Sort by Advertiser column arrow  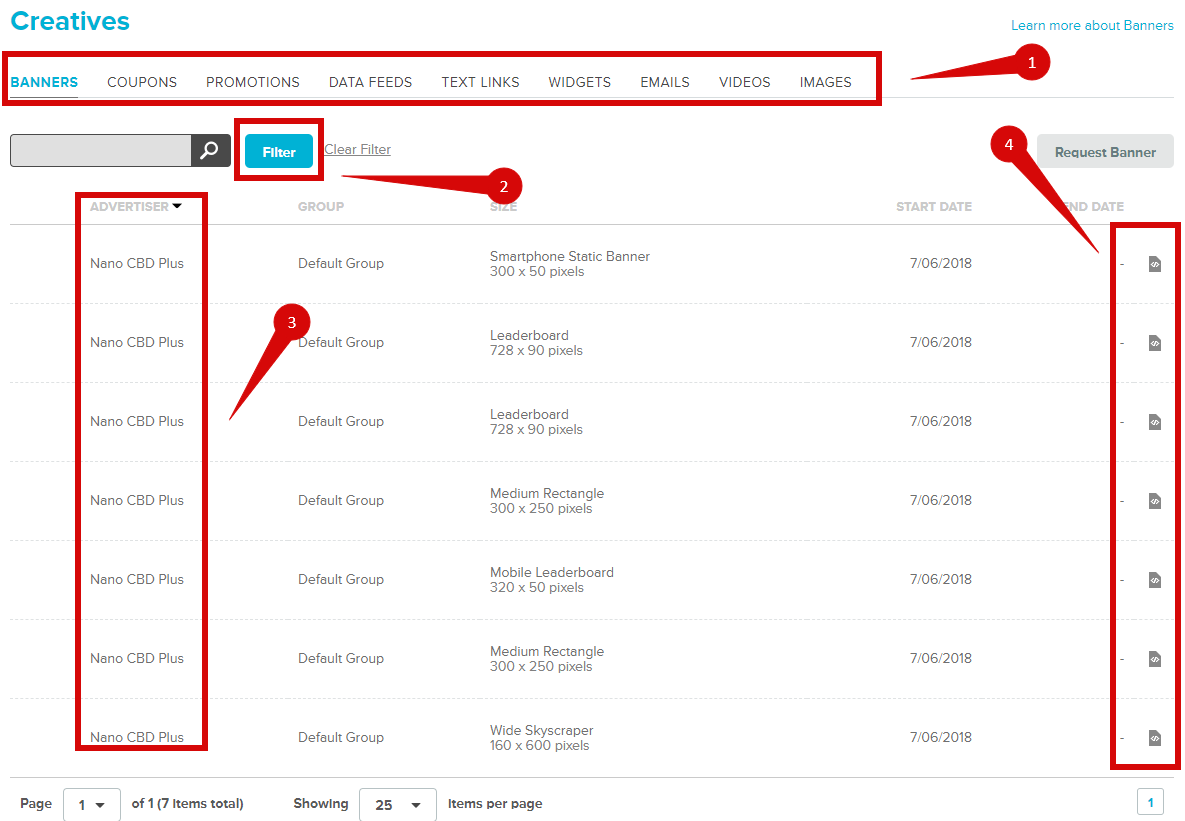pyautogui.click(x=177, y=207)
